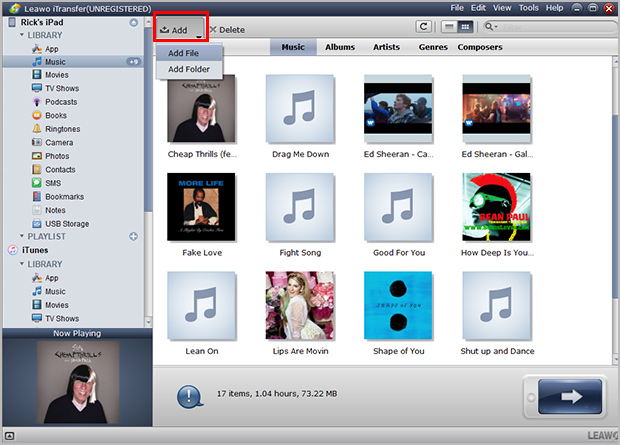Image resolution: width=620 pixels, height=445 pixels.
Task: Open the Photos category
Action: click(57, 156)
